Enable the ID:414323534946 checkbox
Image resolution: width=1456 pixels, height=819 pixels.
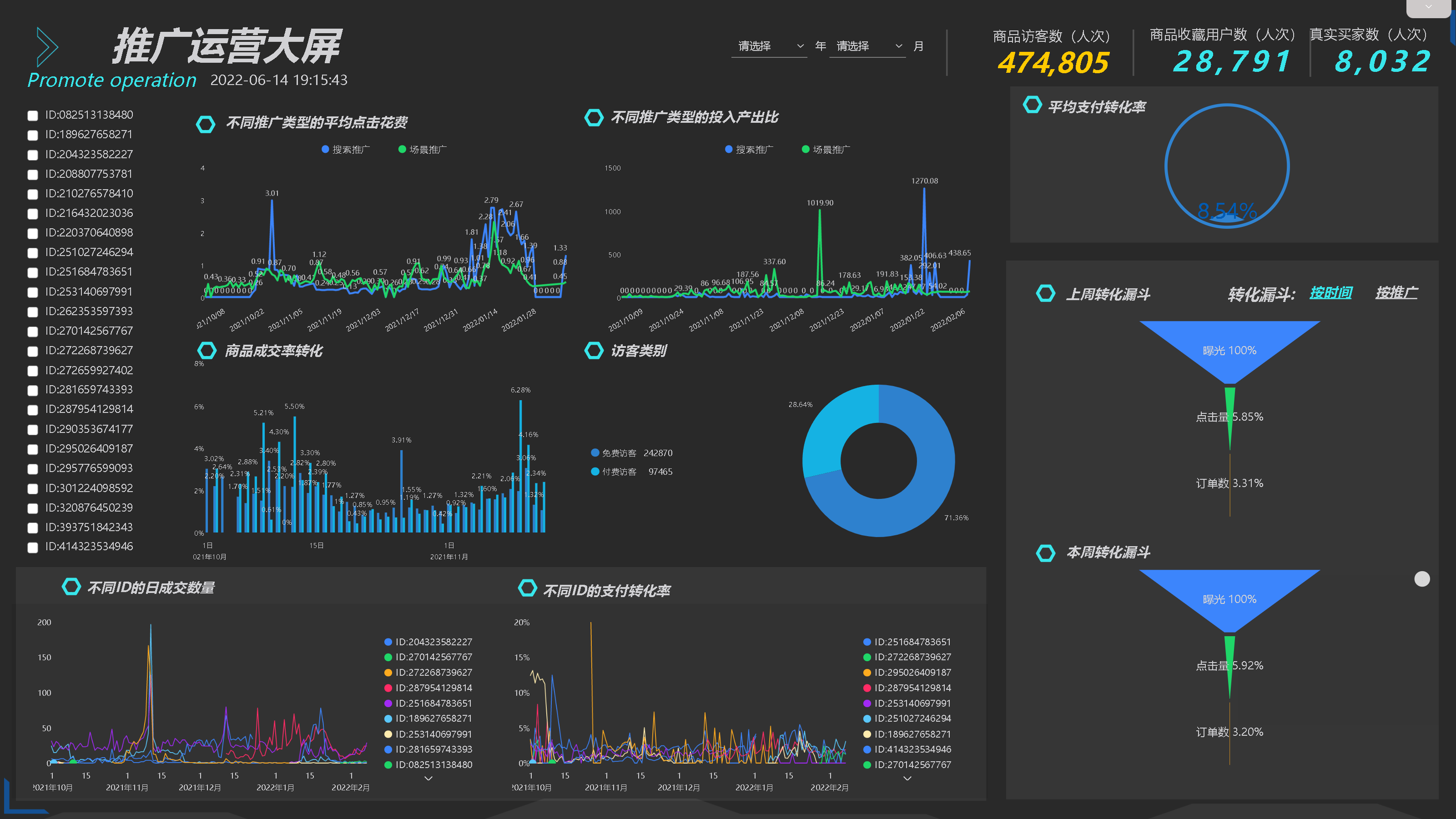click(x=33, y=547)
